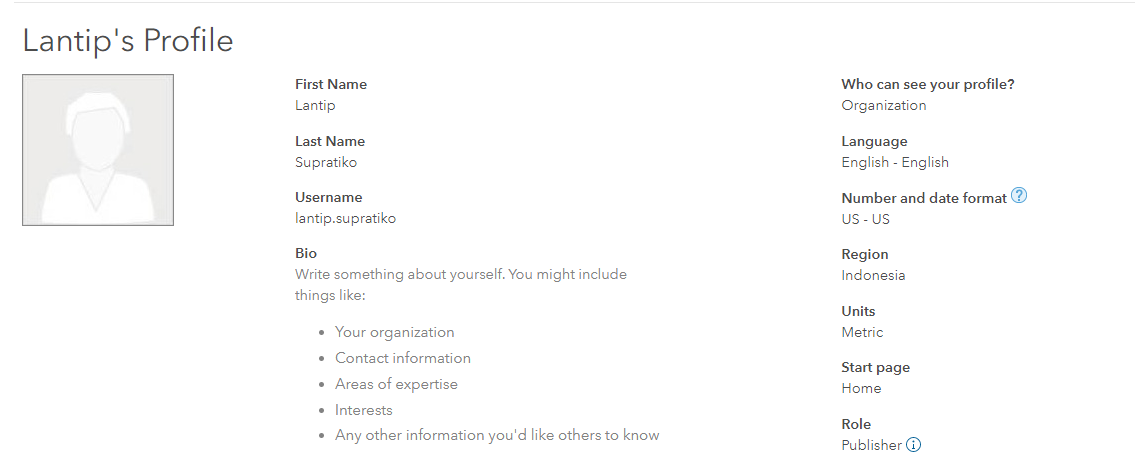
Task: Click the "Areas of expertise" bio suggestion
Action: tap(396, 384)
